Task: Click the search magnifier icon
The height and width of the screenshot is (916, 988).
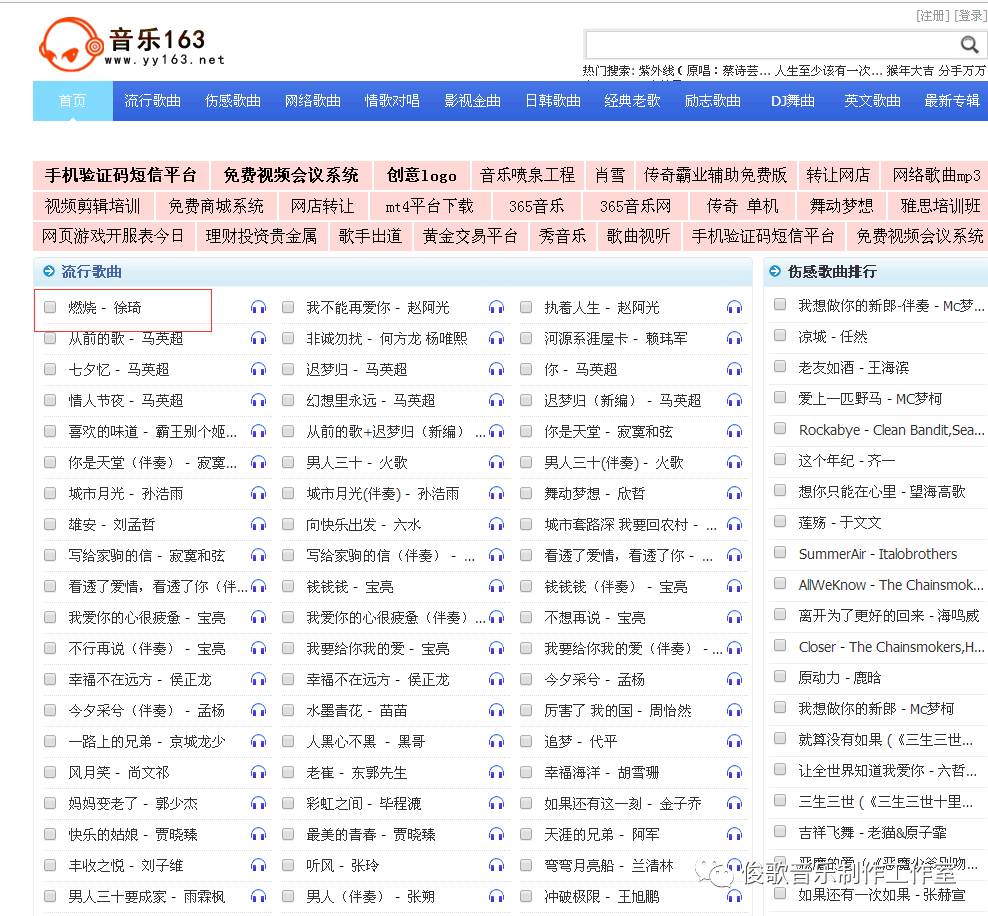Action: tap(969, 44)
